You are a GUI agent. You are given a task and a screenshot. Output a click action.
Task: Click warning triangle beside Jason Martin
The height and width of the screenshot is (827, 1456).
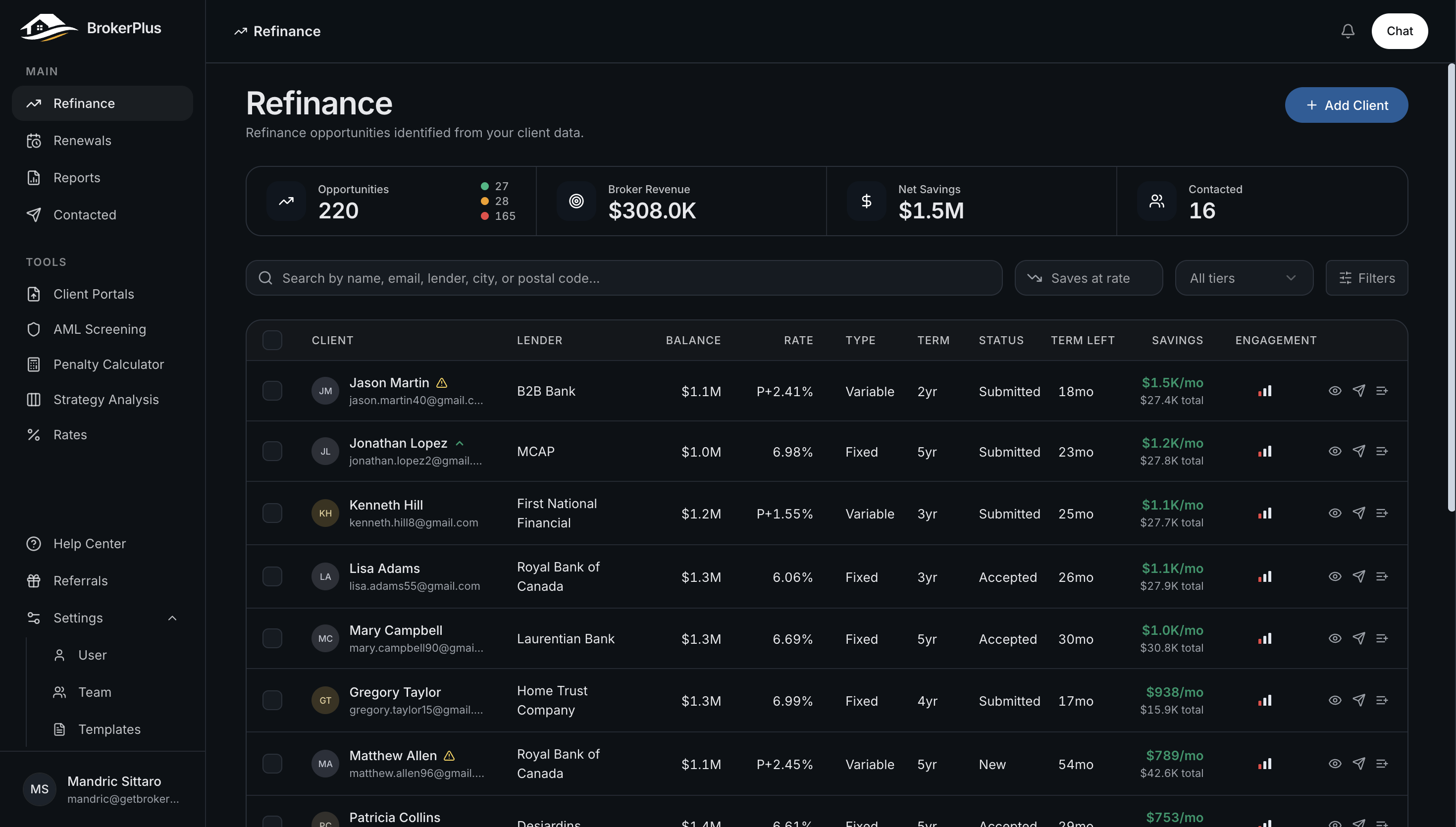pos(442,383)
